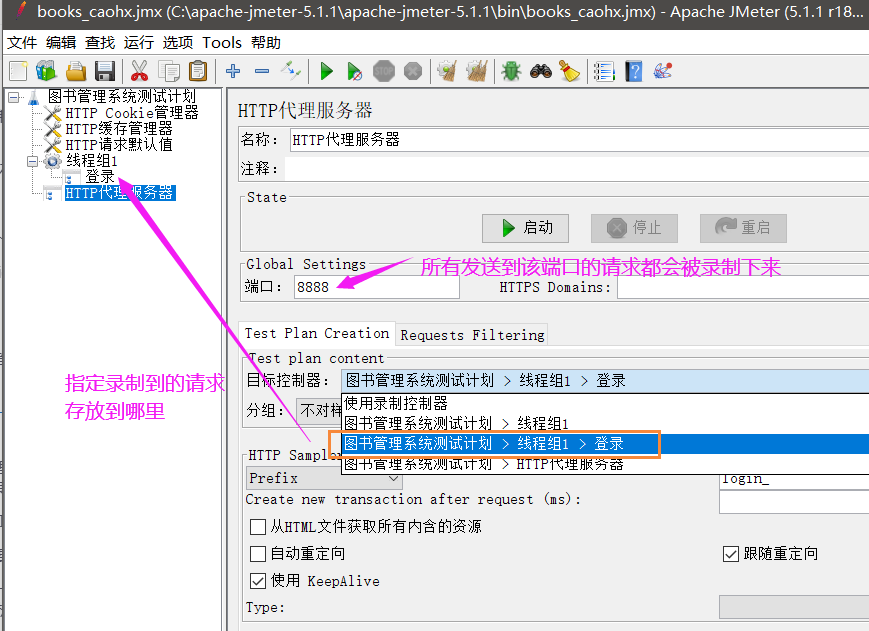Start the test with green play icon
The height and width of the screenshot is (631, 869).
pos(326,71)
